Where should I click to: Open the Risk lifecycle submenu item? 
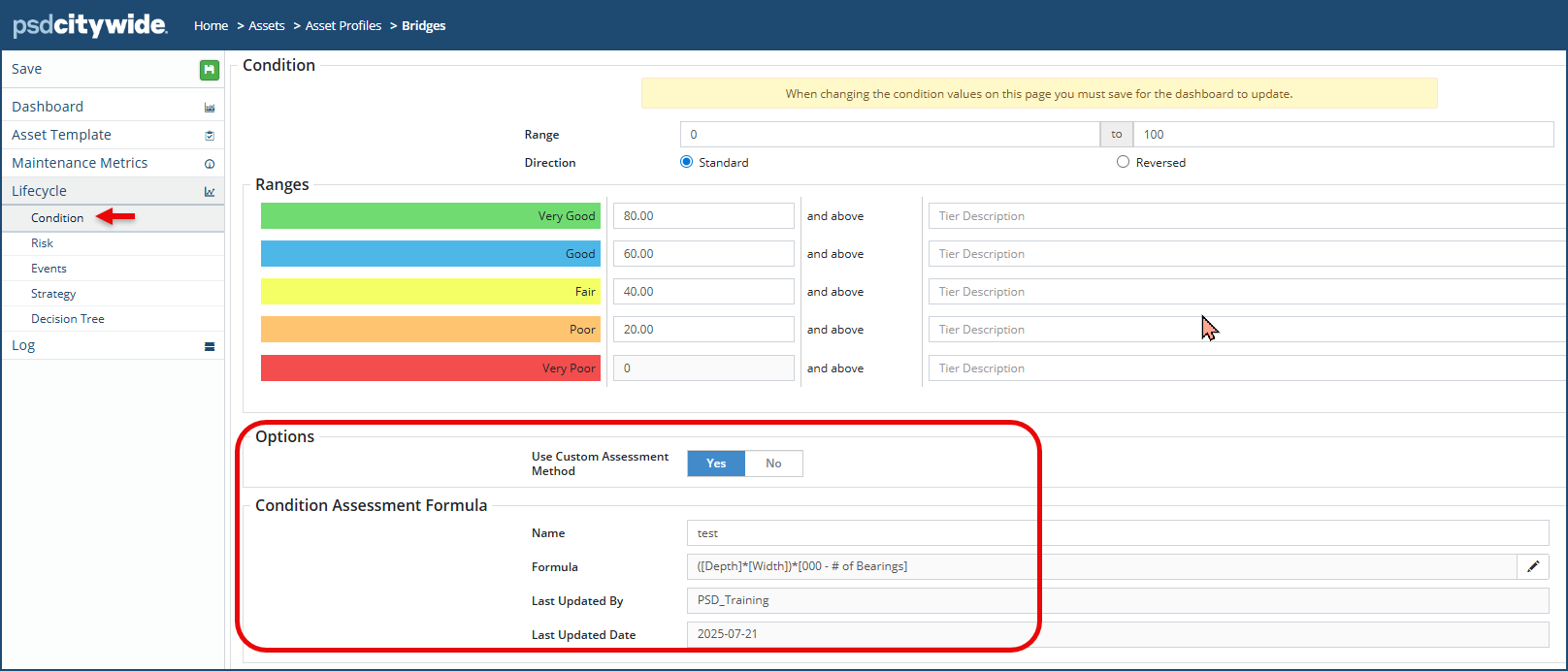42,243
